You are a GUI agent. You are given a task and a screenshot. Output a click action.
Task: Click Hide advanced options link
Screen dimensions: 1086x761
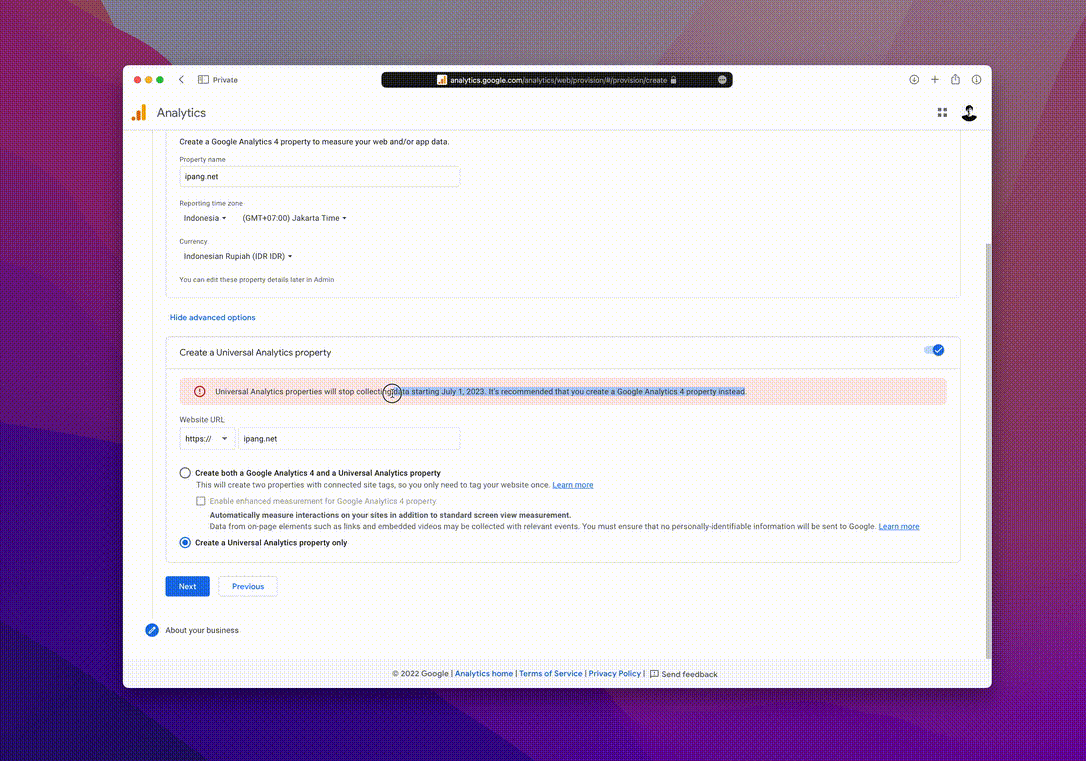213,318
